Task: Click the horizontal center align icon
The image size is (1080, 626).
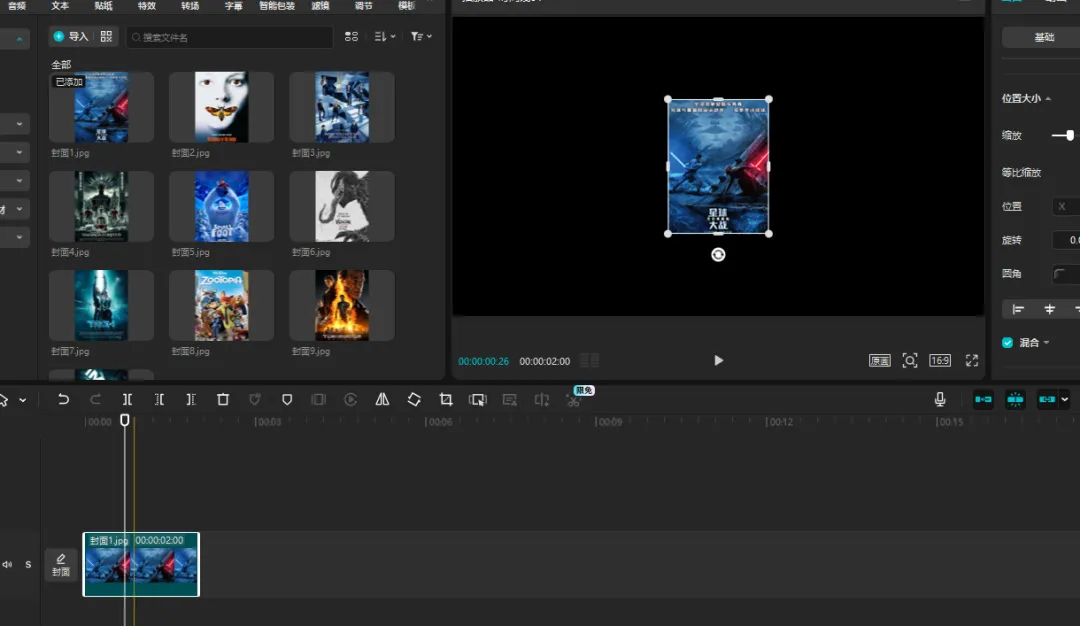Action: [x=1050, y=309]
